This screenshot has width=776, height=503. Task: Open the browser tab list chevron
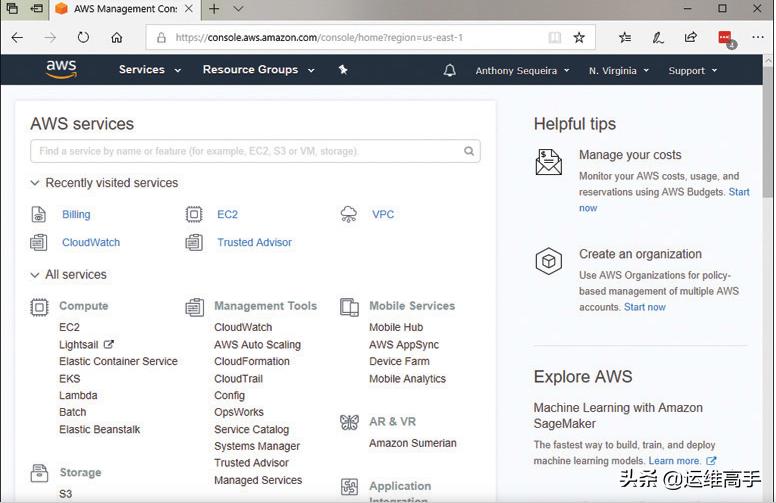238,9
